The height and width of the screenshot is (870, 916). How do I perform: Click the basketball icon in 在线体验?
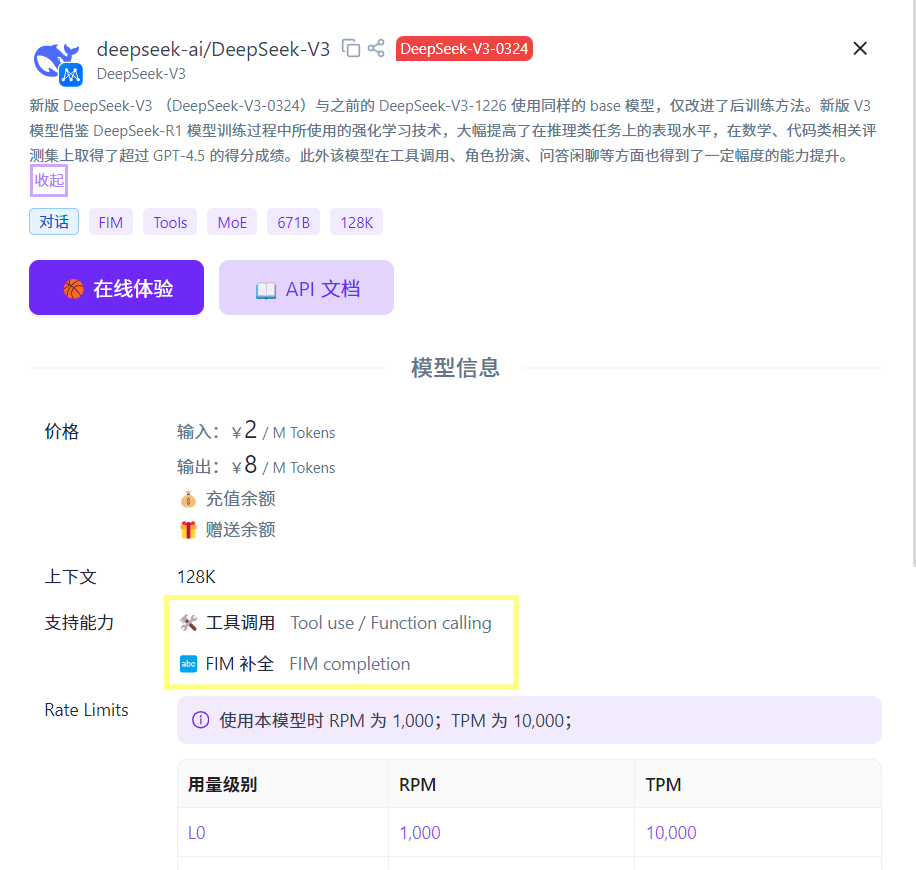pyautogui.click(x=74, y=289)
